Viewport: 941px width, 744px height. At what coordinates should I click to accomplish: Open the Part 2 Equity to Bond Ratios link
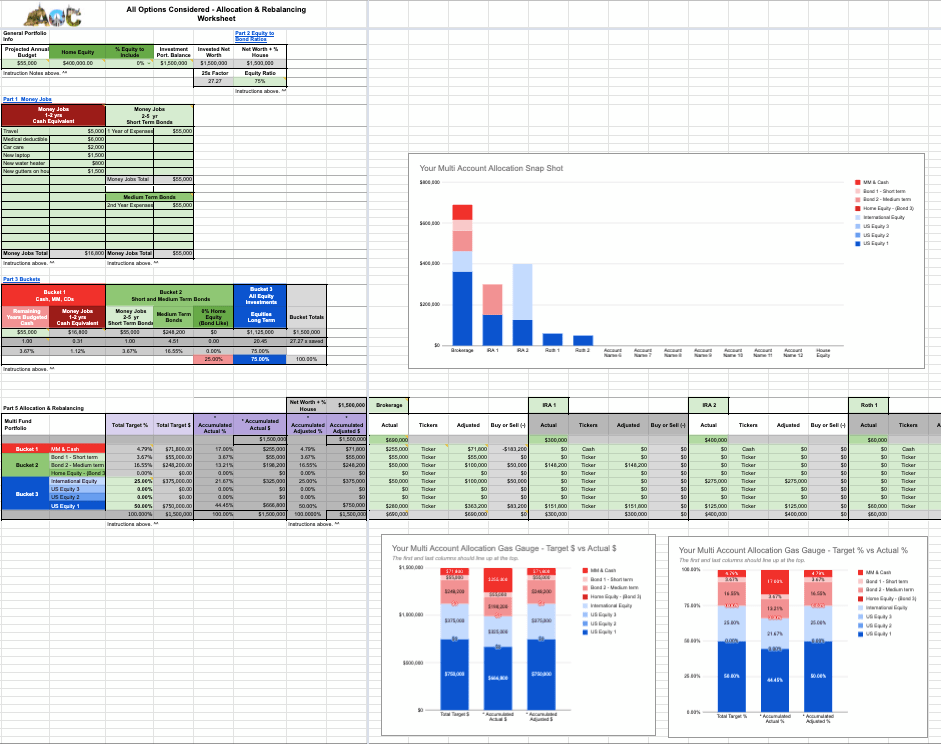point(254,36)
